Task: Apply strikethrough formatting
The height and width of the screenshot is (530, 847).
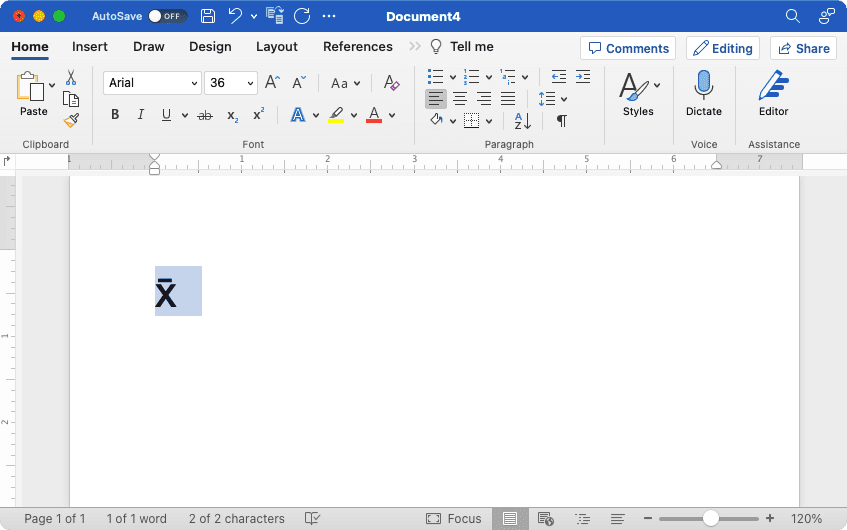Action: point(205,115)
